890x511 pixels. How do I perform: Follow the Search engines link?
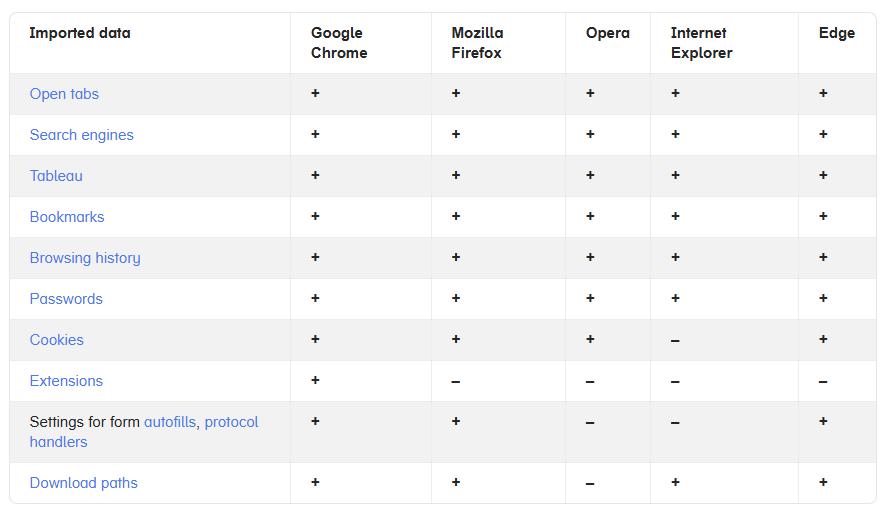click(82, 135)
